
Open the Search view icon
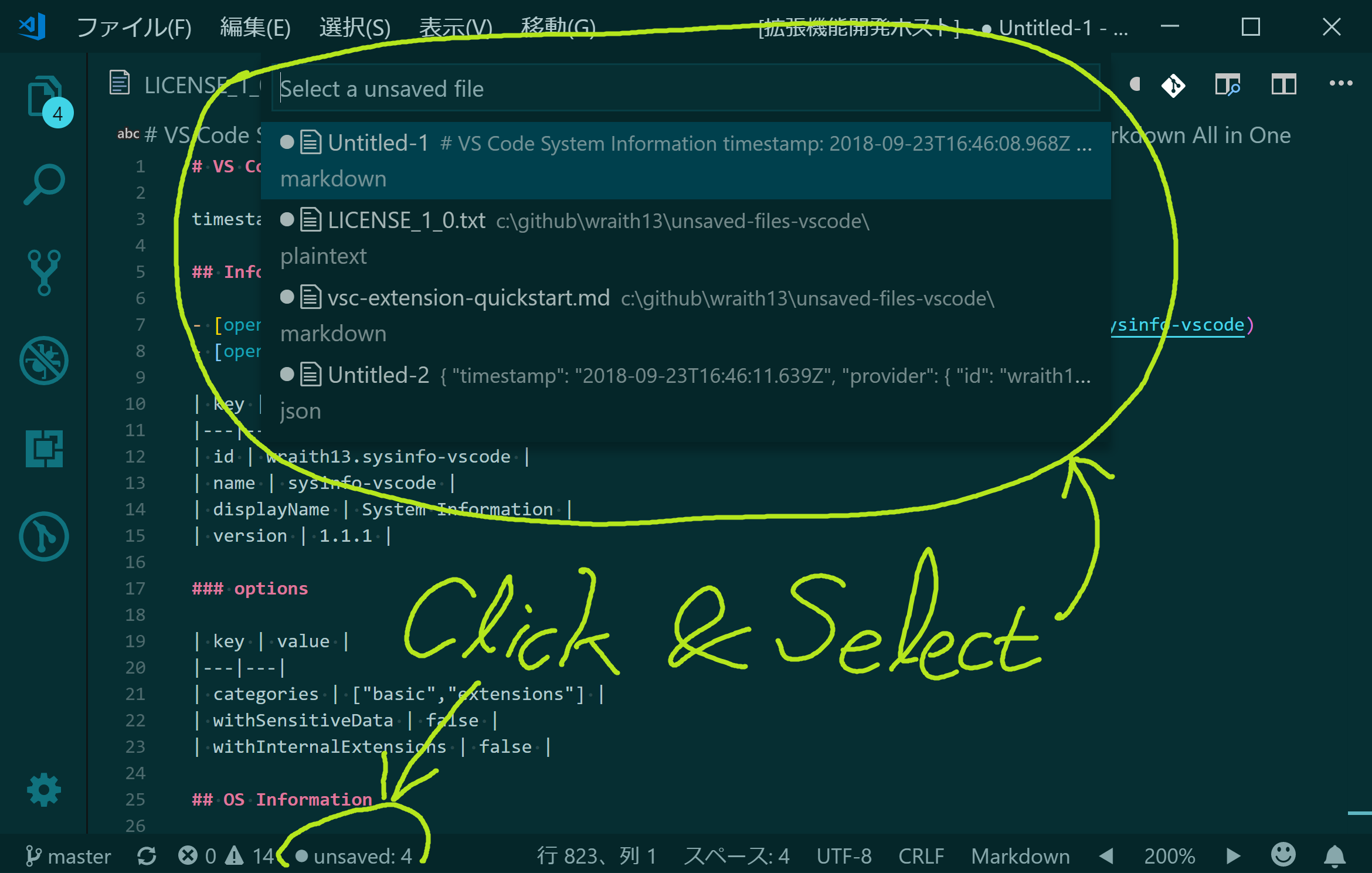tap(44, 185)
